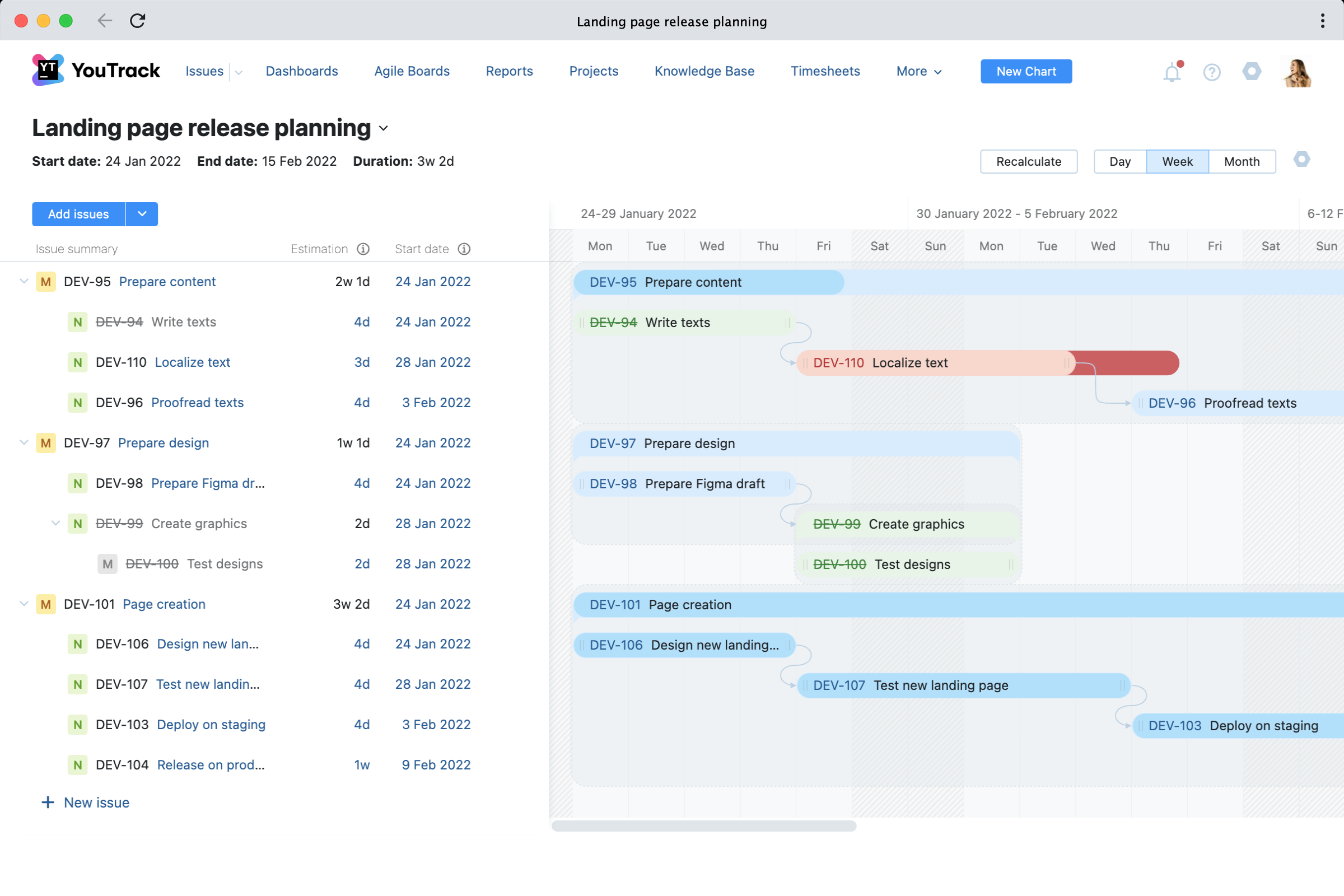
Task: Switch timeline scale to Week
Action: [x=1177, y=162]
